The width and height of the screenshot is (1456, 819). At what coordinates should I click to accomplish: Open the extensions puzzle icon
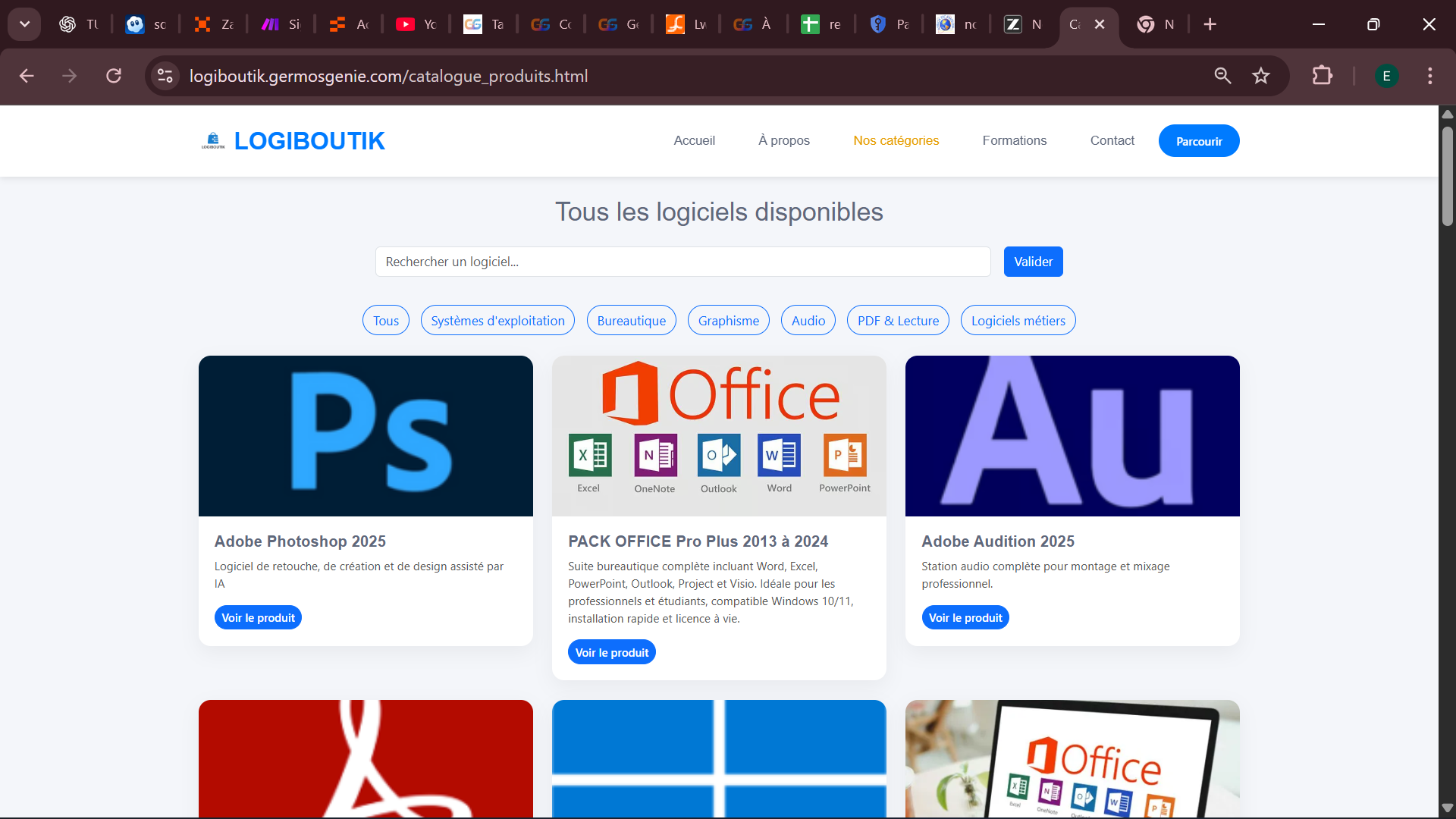(1322, 76)
